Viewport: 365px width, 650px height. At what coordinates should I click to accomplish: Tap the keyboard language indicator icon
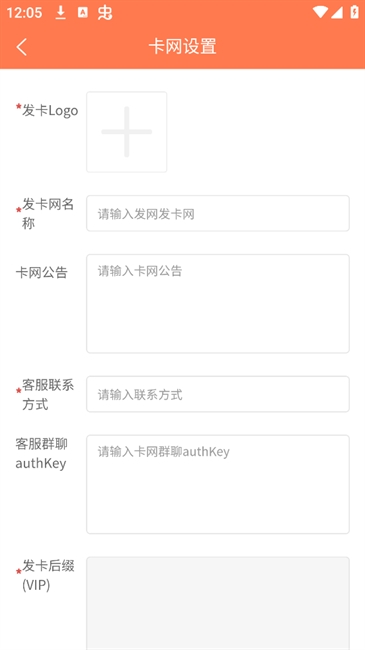tap(83, 13)
